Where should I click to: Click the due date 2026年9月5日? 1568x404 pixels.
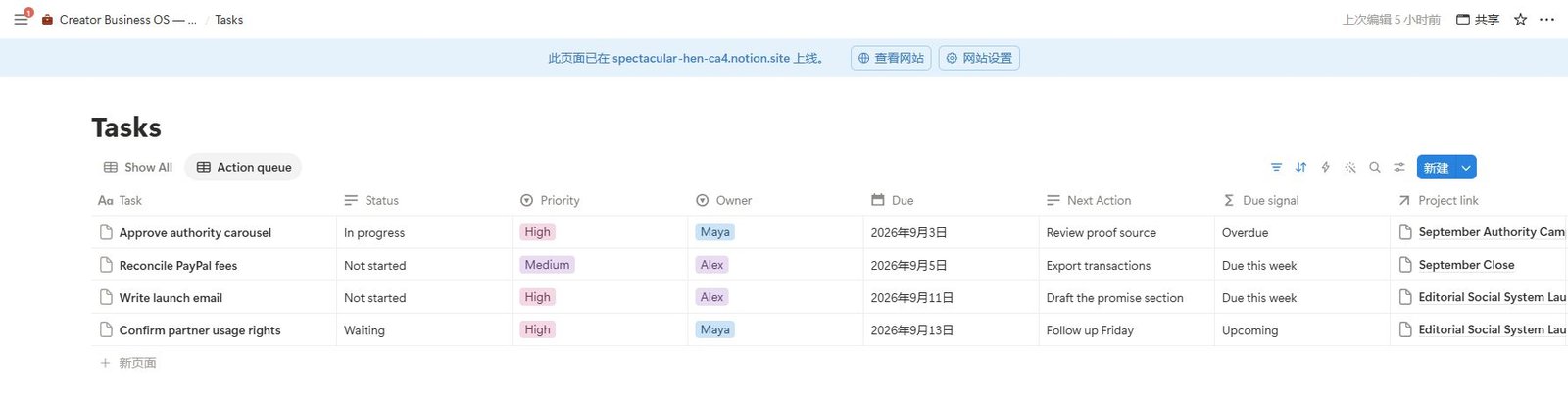[908, 266]
